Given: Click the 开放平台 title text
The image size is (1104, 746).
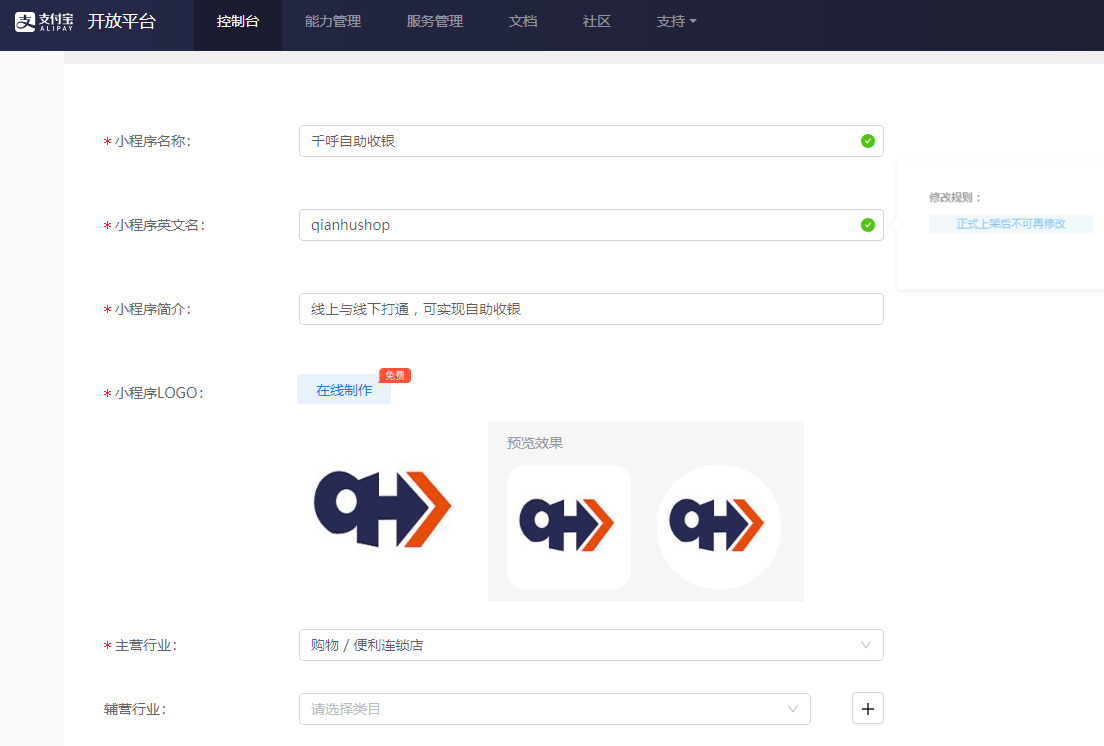Looking at the screenshot, I should [x=122, y=22].
